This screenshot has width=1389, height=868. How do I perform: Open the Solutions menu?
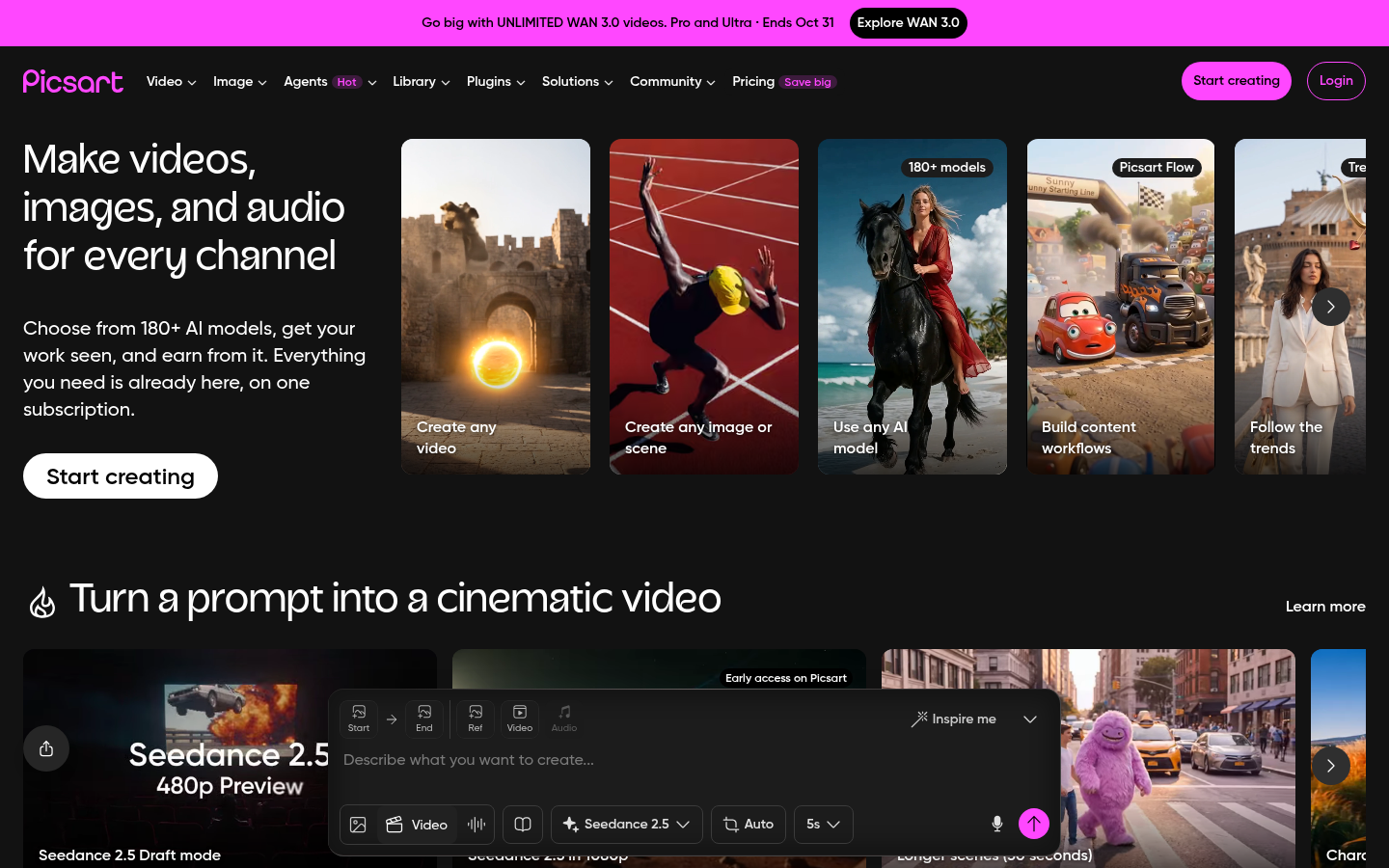pos(578,82)
